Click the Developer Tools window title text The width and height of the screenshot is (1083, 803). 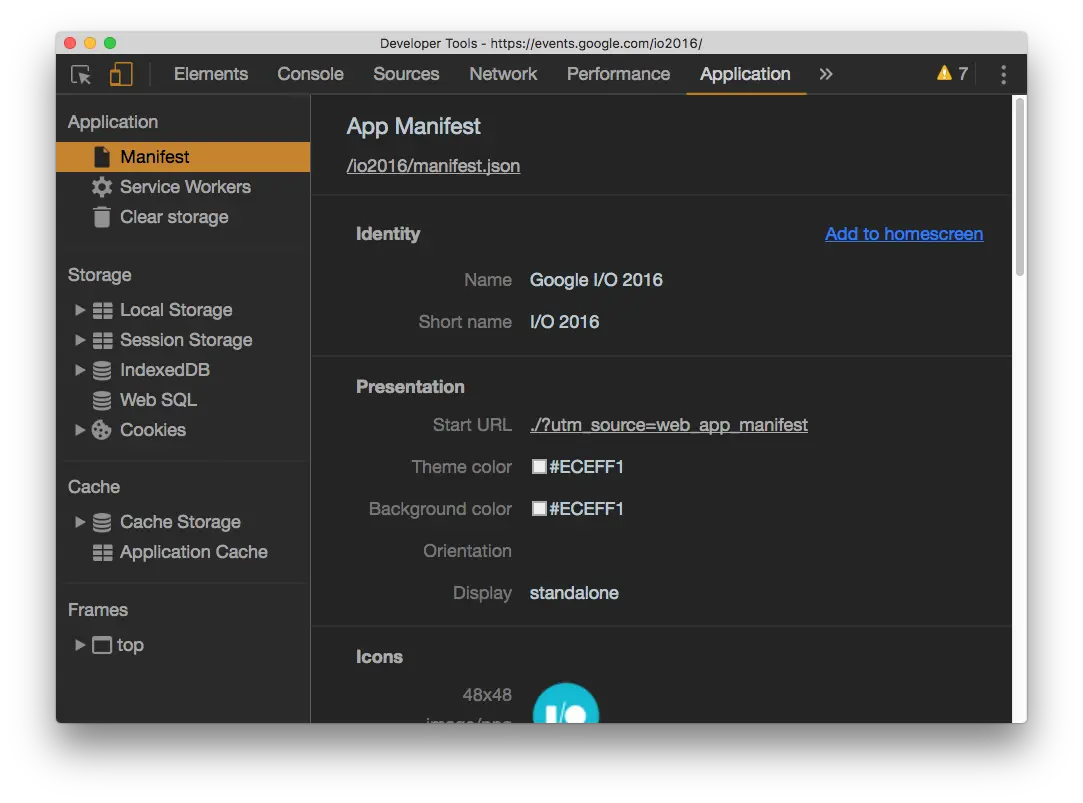[541, 43]
